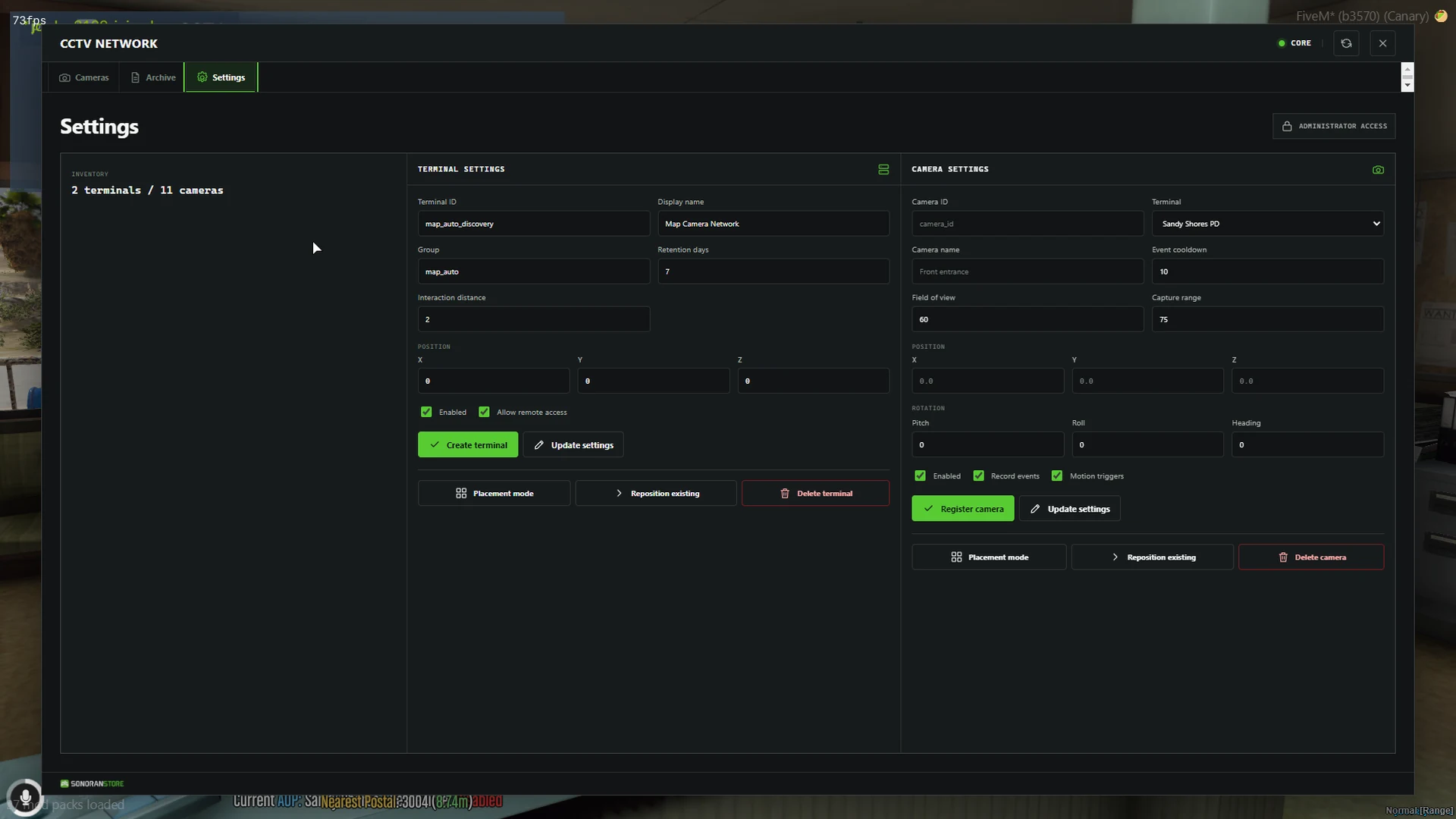Focus the Terminal ID input field
This screenshot has height=819, width=1456.
click(533, 224)
